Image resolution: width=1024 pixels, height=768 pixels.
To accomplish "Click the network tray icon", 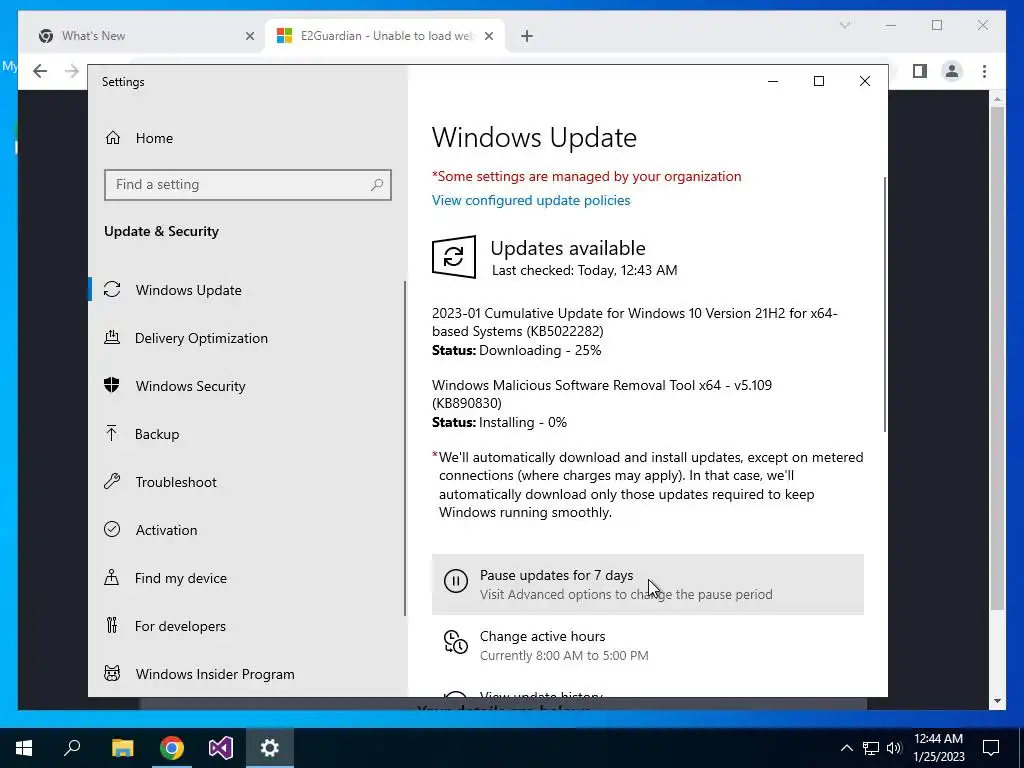I will tap(871, 748).
